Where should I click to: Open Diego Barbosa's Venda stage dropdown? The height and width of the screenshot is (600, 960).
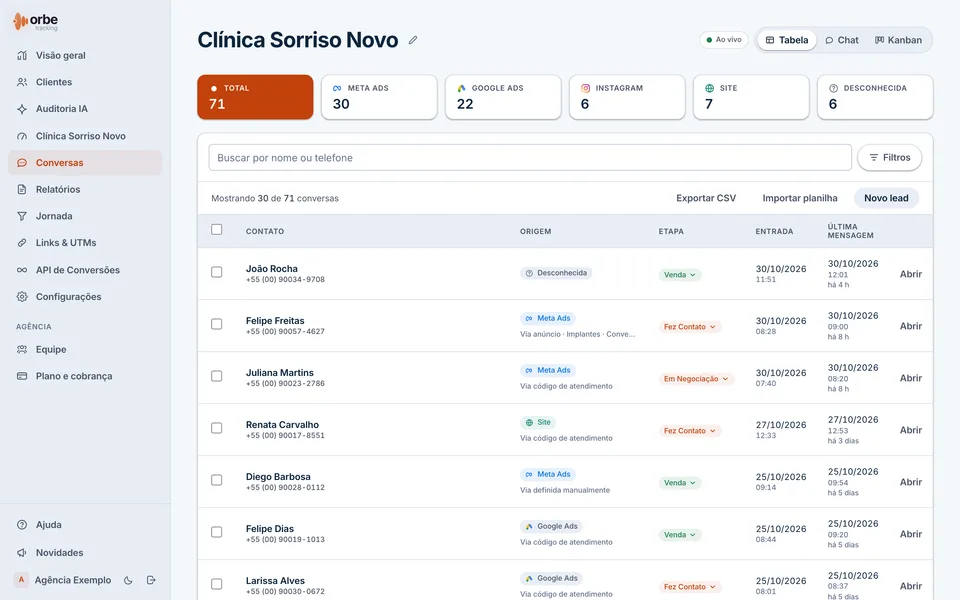coord(680,483)
